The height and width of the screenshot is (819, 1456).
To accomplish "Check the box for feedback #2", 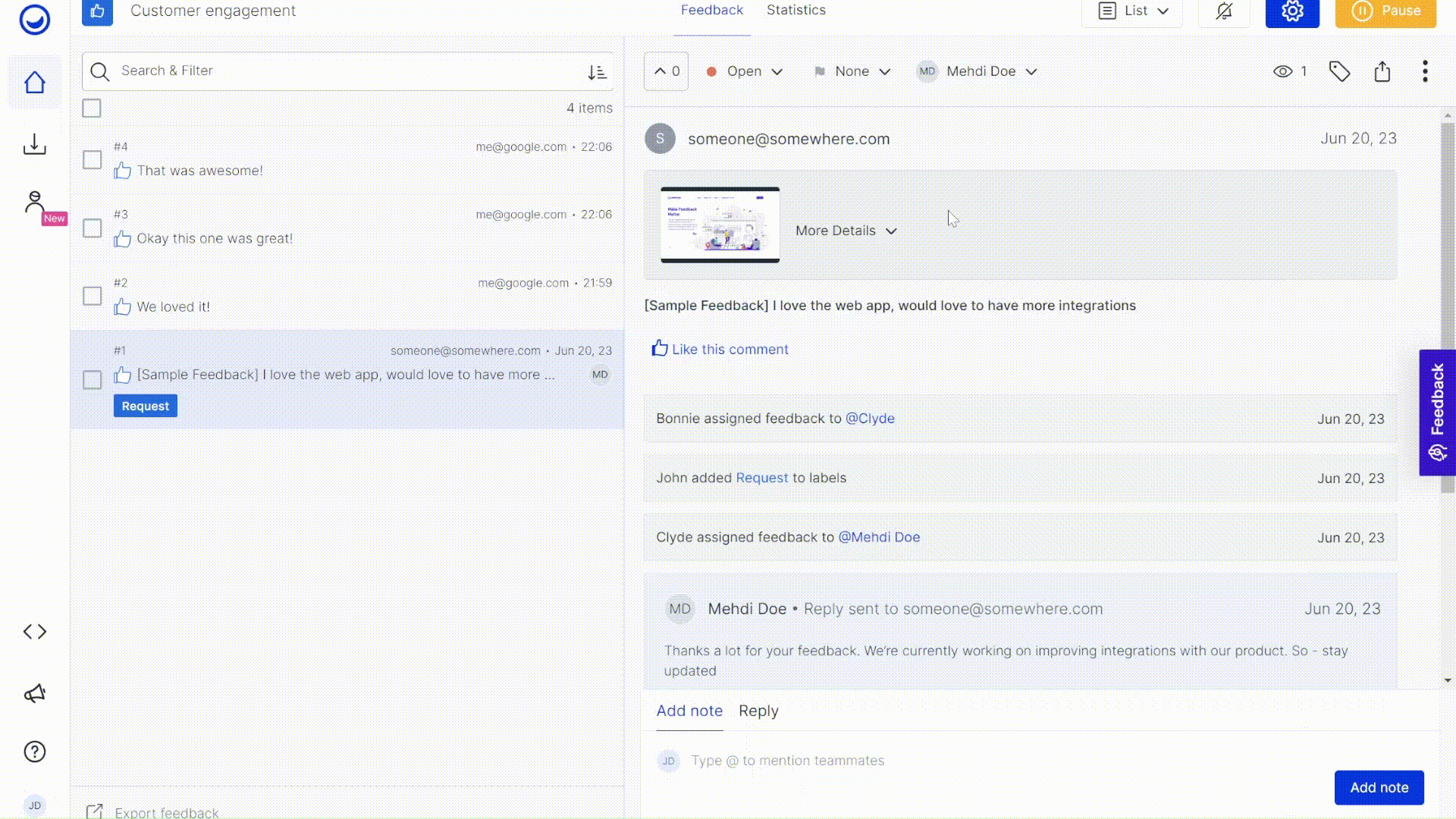I will (x=92, y=296).
